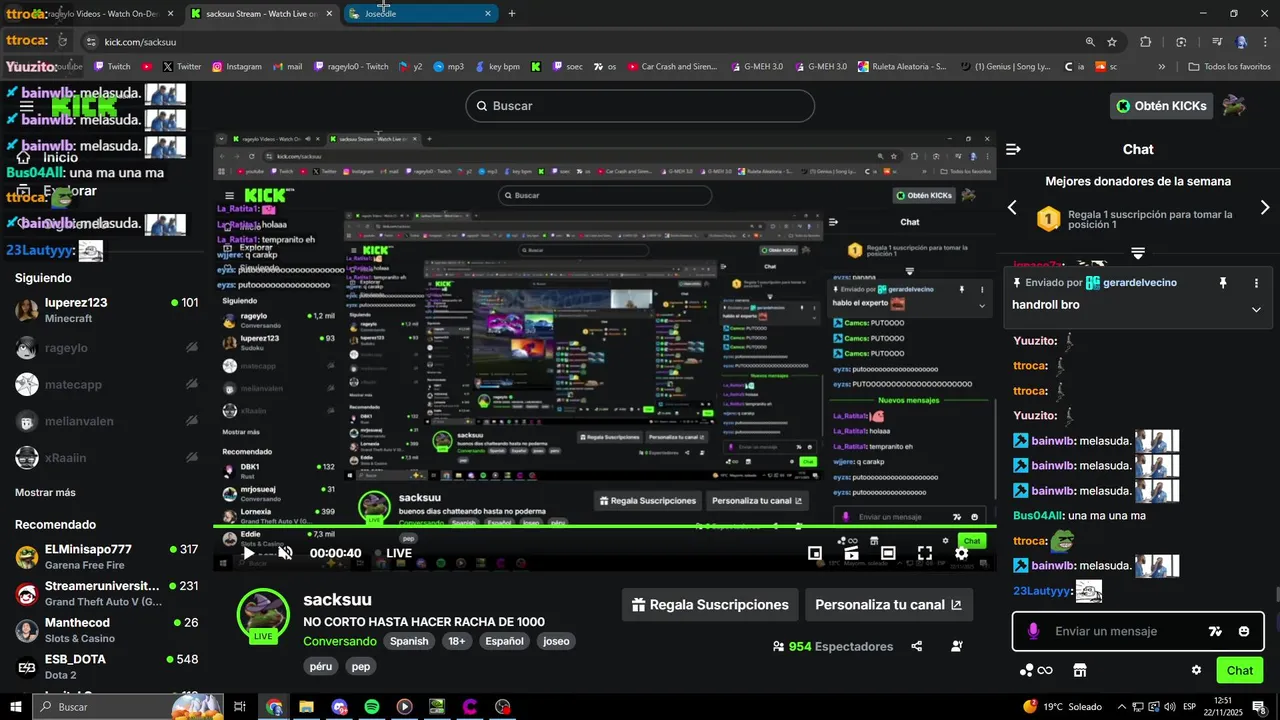Send message with green Chat button
The width and height of the screenshot is (1280, 720).
pos(1240,670)
